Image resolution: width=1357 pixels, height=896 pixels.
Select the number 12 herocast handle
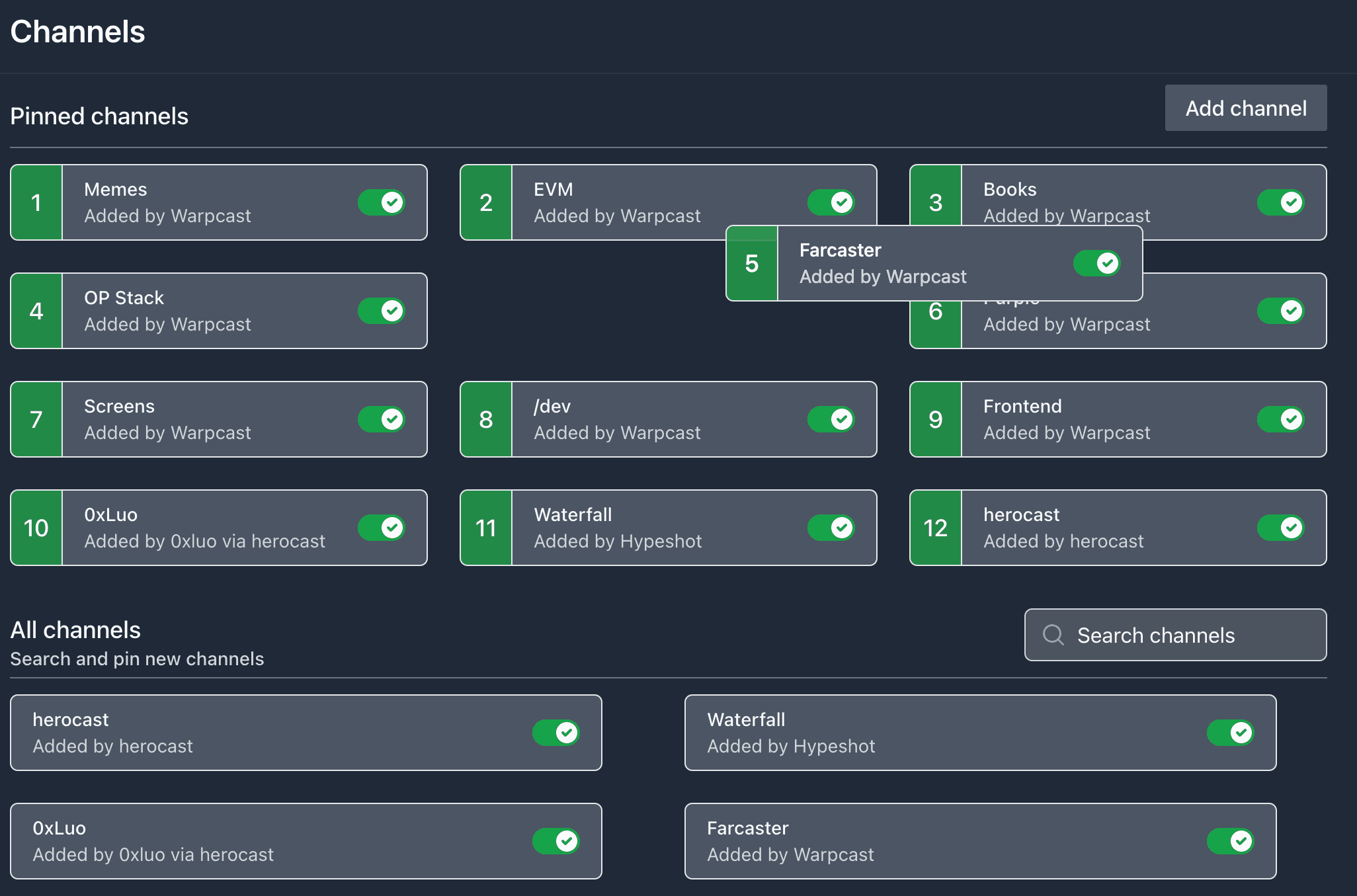click(936, 528)
